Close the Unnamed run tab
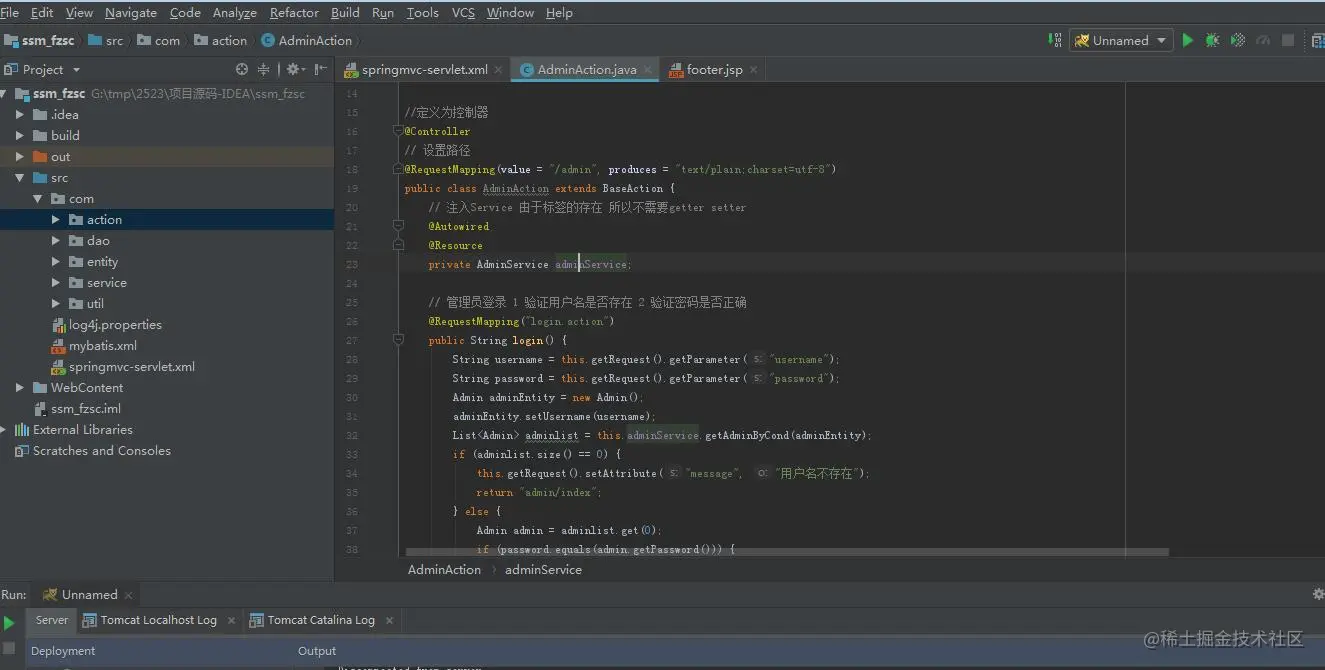Viewport: 1325px width, 670px height. pyautogui.click(x=128, y=595)
